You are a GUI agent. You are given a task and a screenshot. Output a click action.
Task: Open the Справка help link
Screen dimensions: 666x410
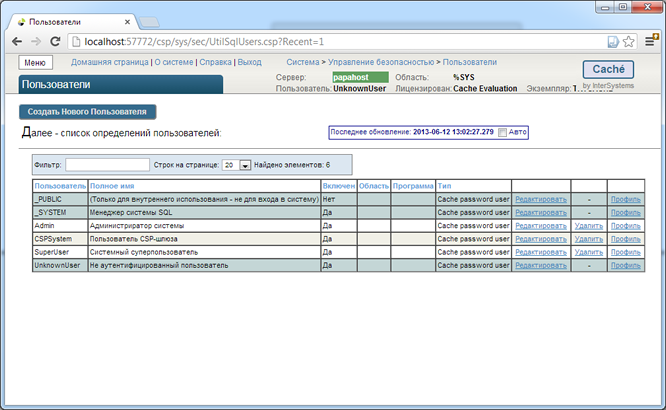215,62
